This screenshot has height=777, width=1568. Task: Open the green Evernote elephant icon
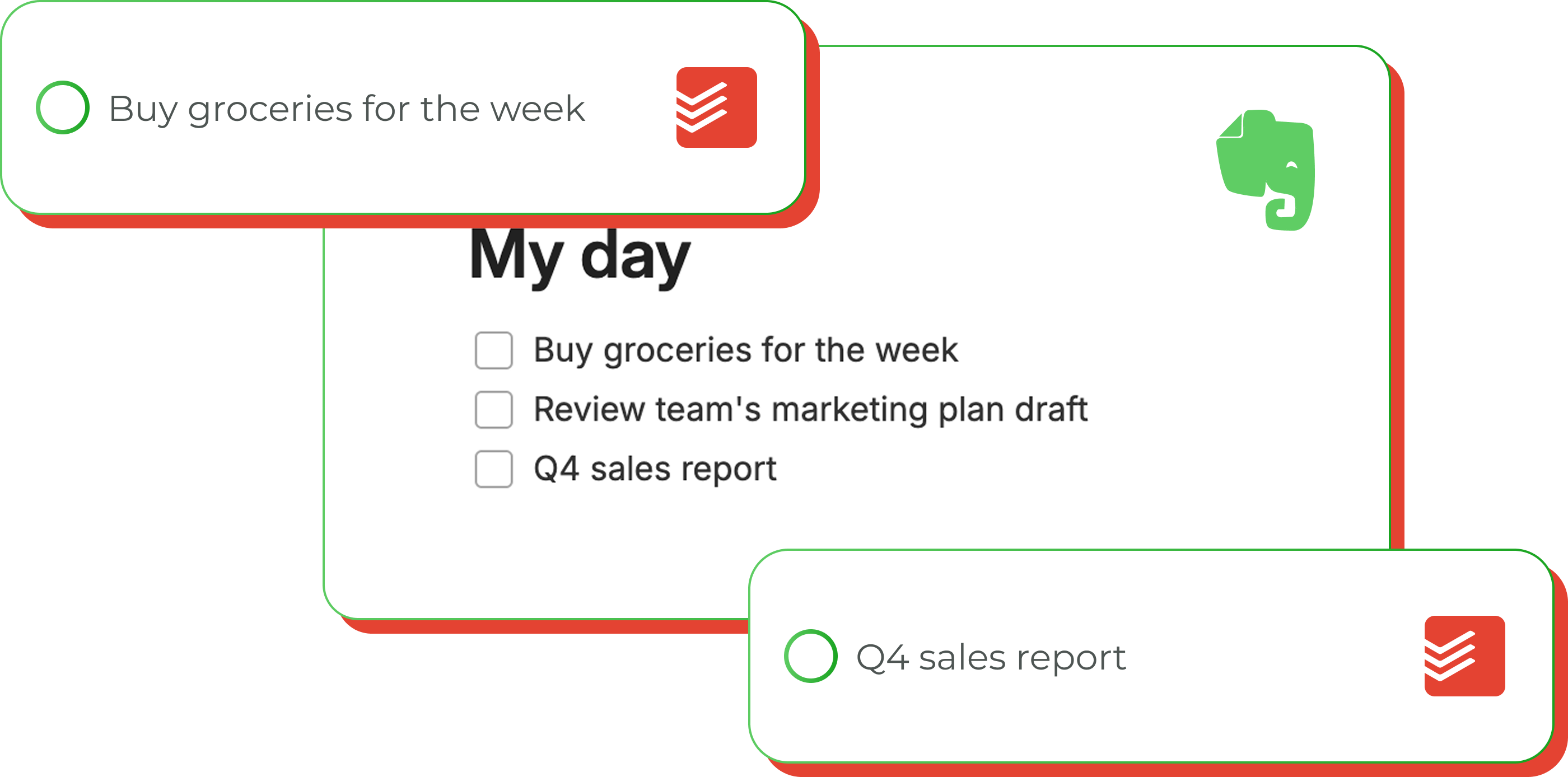[1266, 170]
